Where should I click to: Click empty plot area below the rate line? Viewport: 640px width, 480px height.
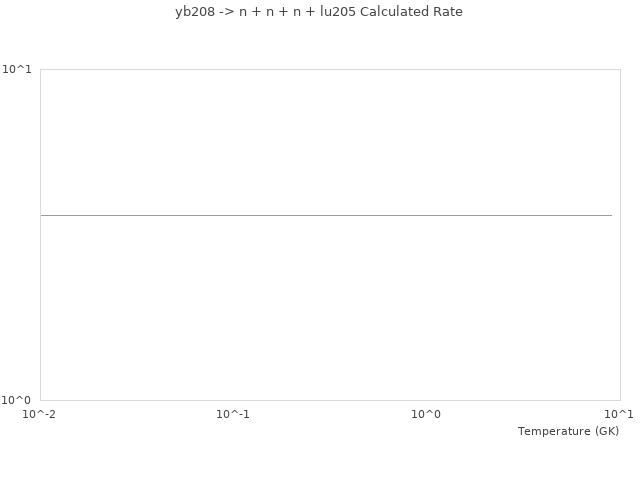pos(326,310)
